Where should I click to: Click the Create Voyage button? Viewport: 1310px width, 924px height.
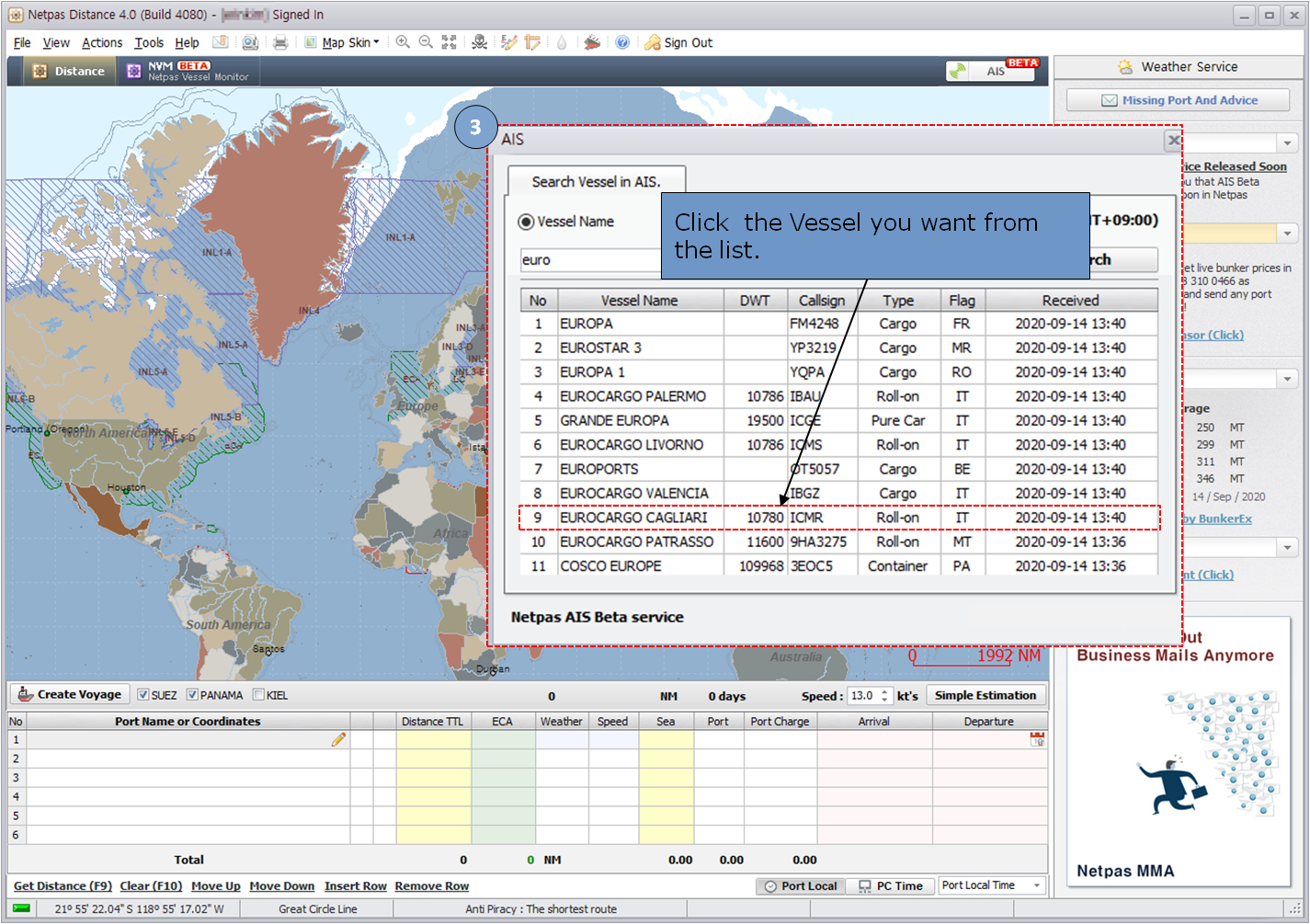(x=70, y=695)
